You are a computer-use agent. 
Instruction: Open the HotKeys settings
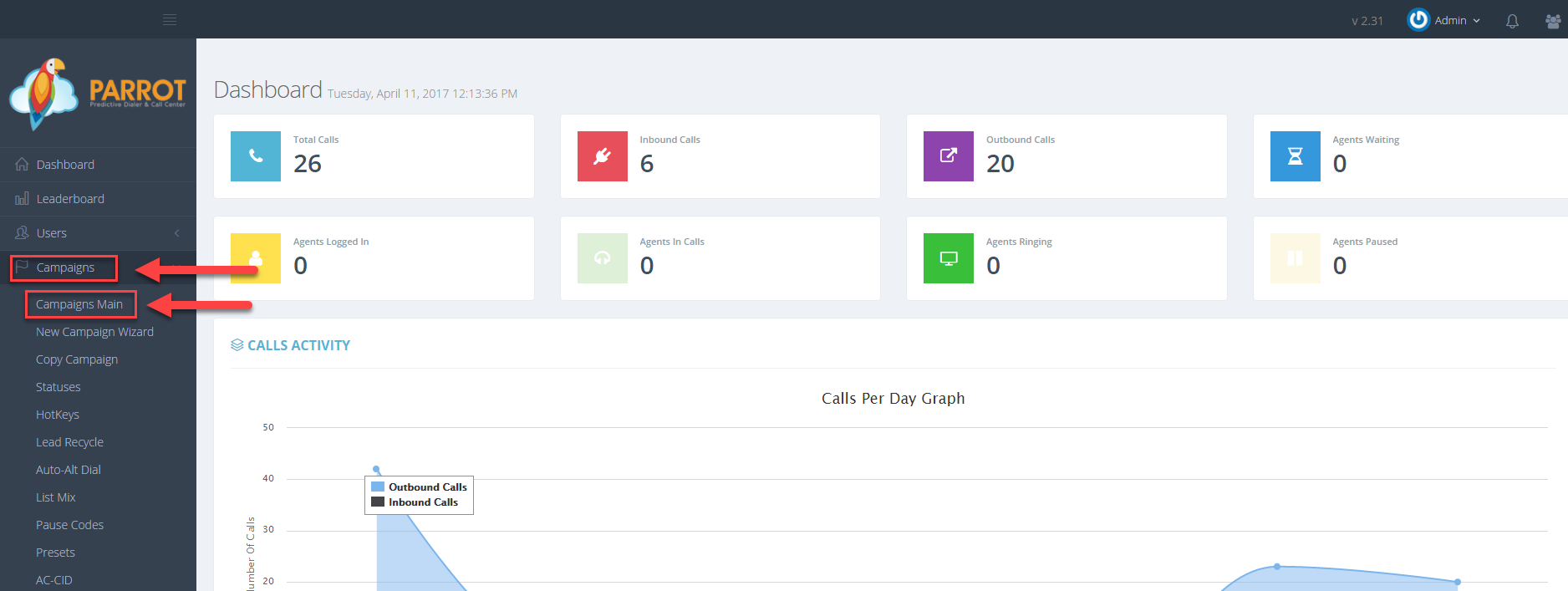tap(58, 415)
